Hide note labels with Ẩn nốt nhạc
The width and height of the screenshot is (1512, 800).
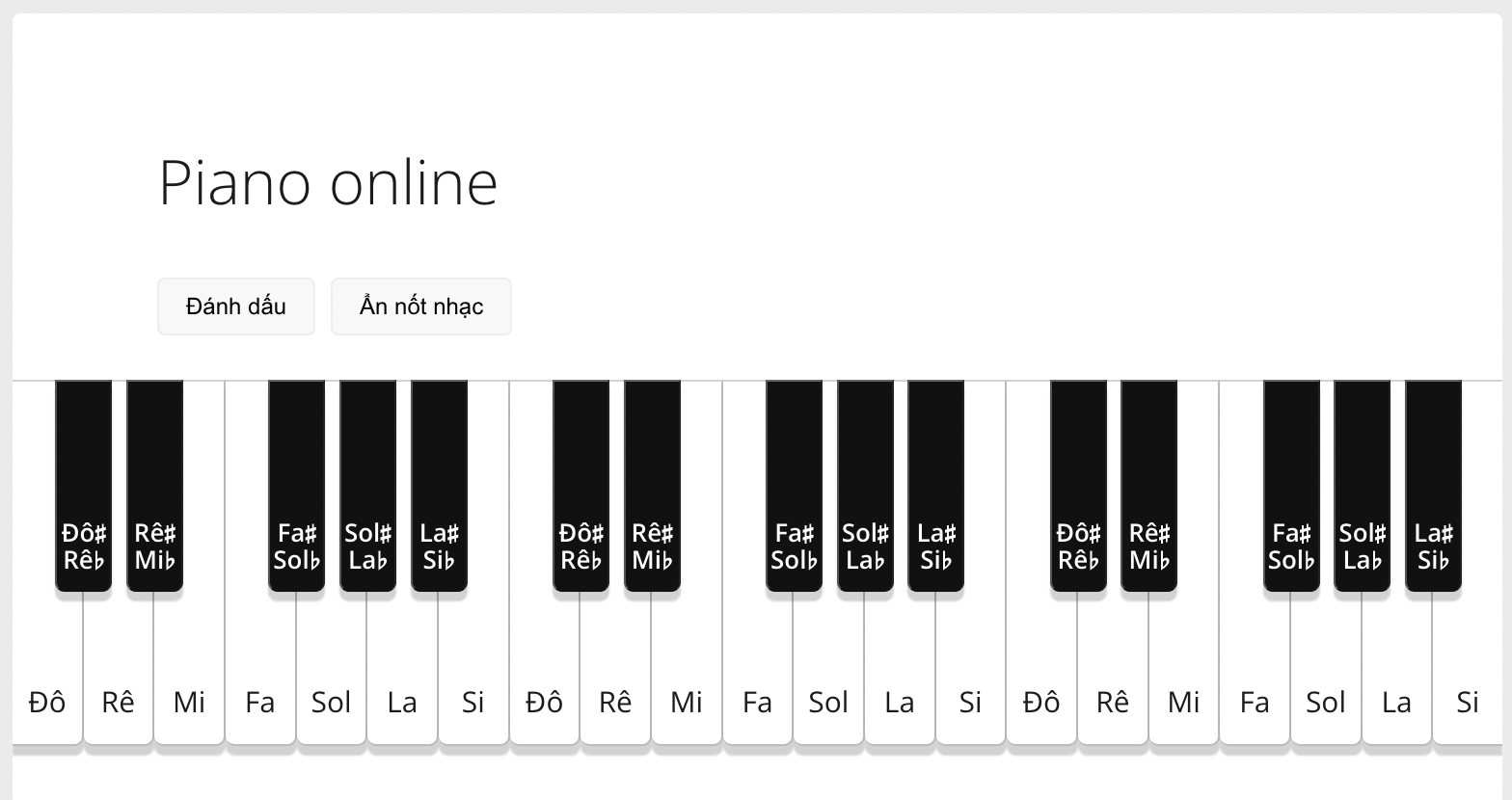(421, 307)
